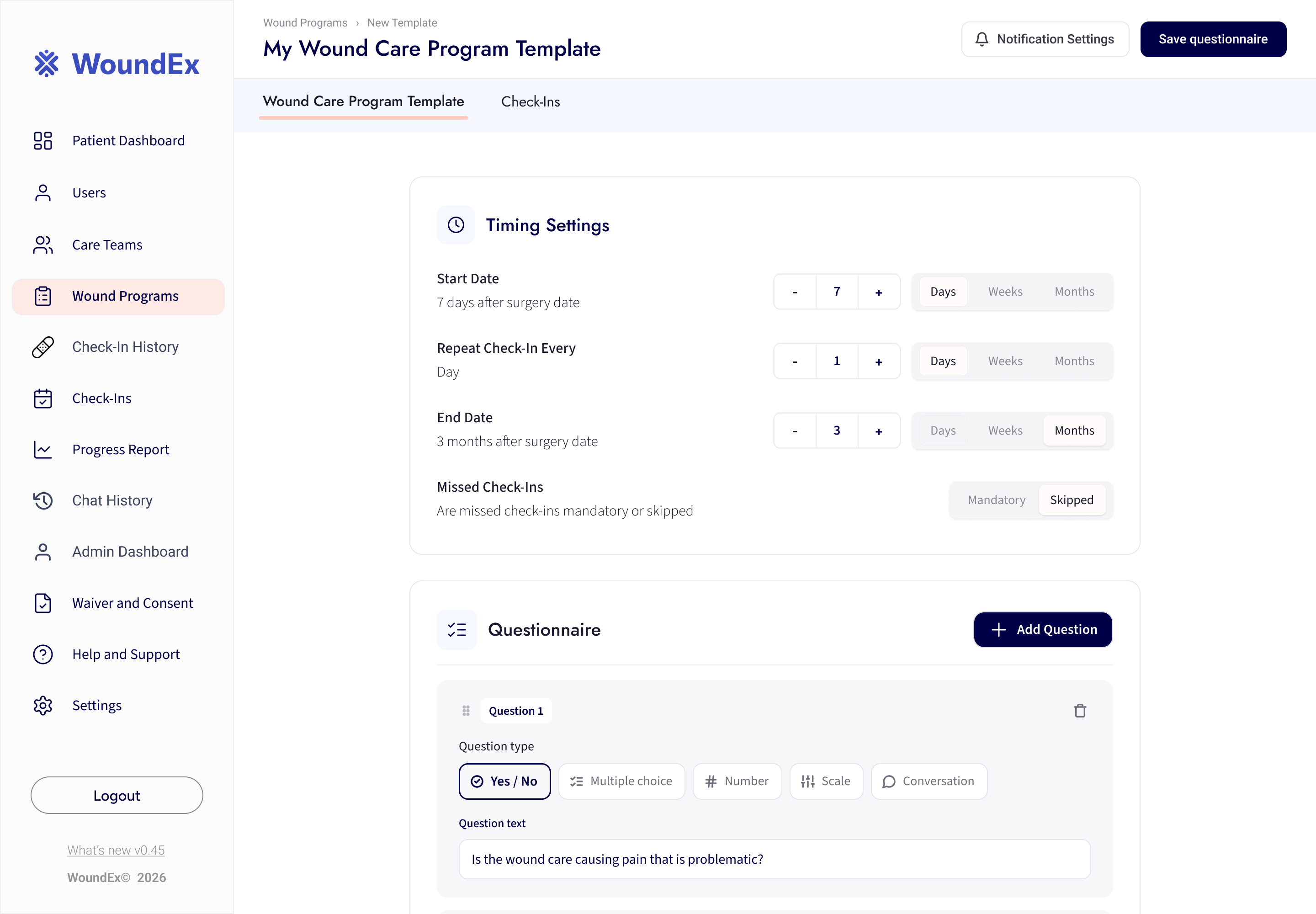Click the Wound Programs clipboard icon
Screen dimensions: 1316x914
tap(43, 296)
